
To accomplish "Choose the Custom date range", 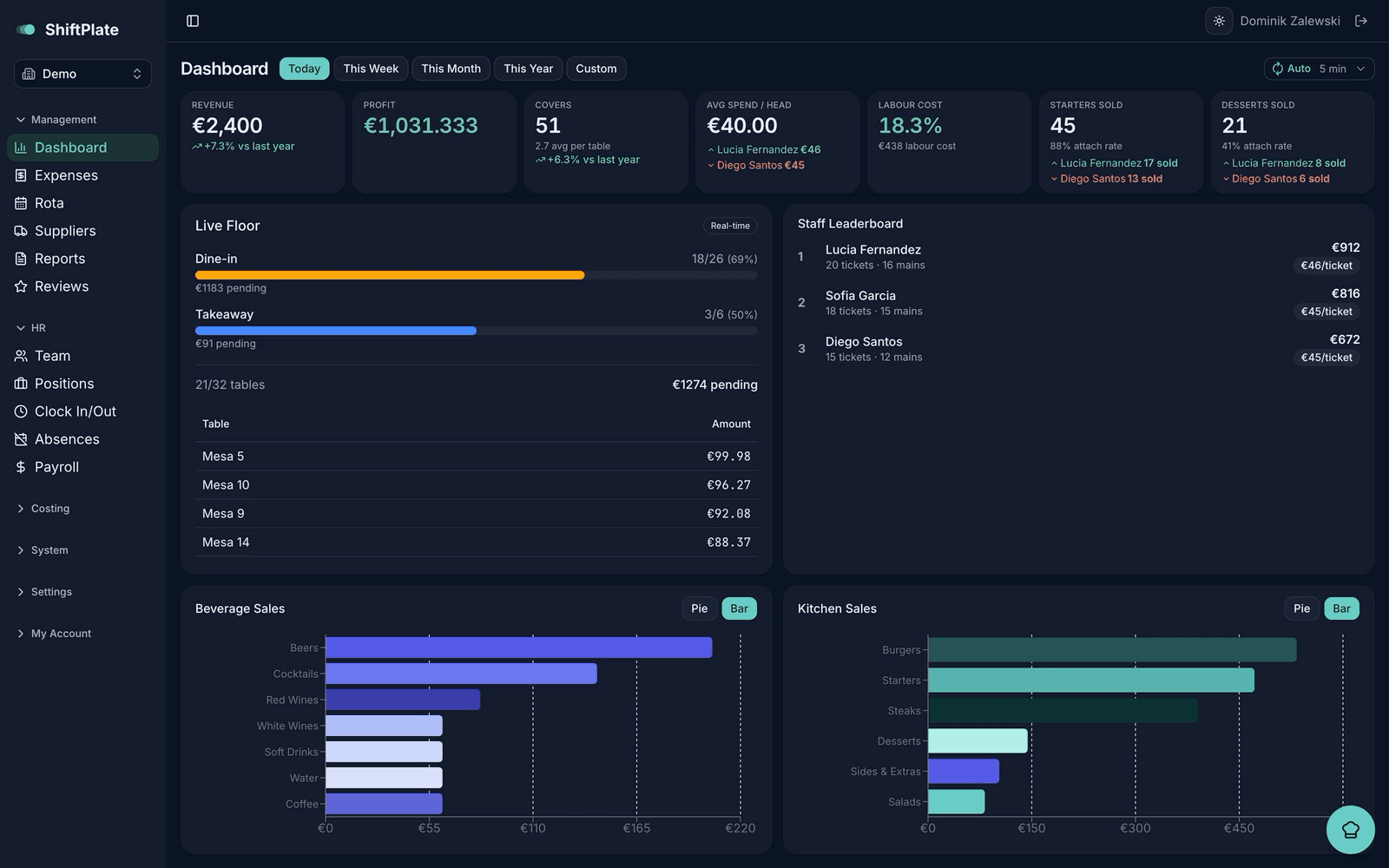I will pyautogui.click(x=596, y=69).
